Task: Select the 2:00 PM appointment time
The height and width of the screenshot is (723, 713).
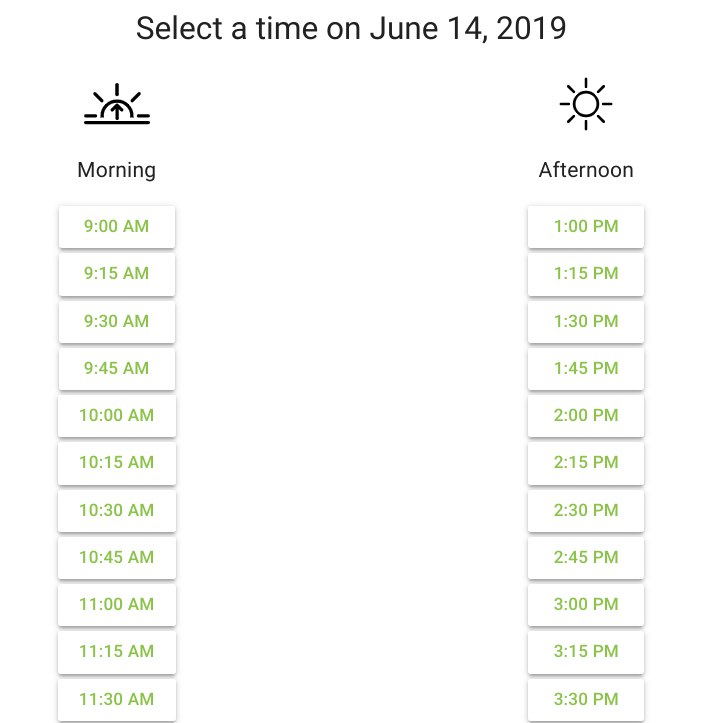Action: pos(586,415)
